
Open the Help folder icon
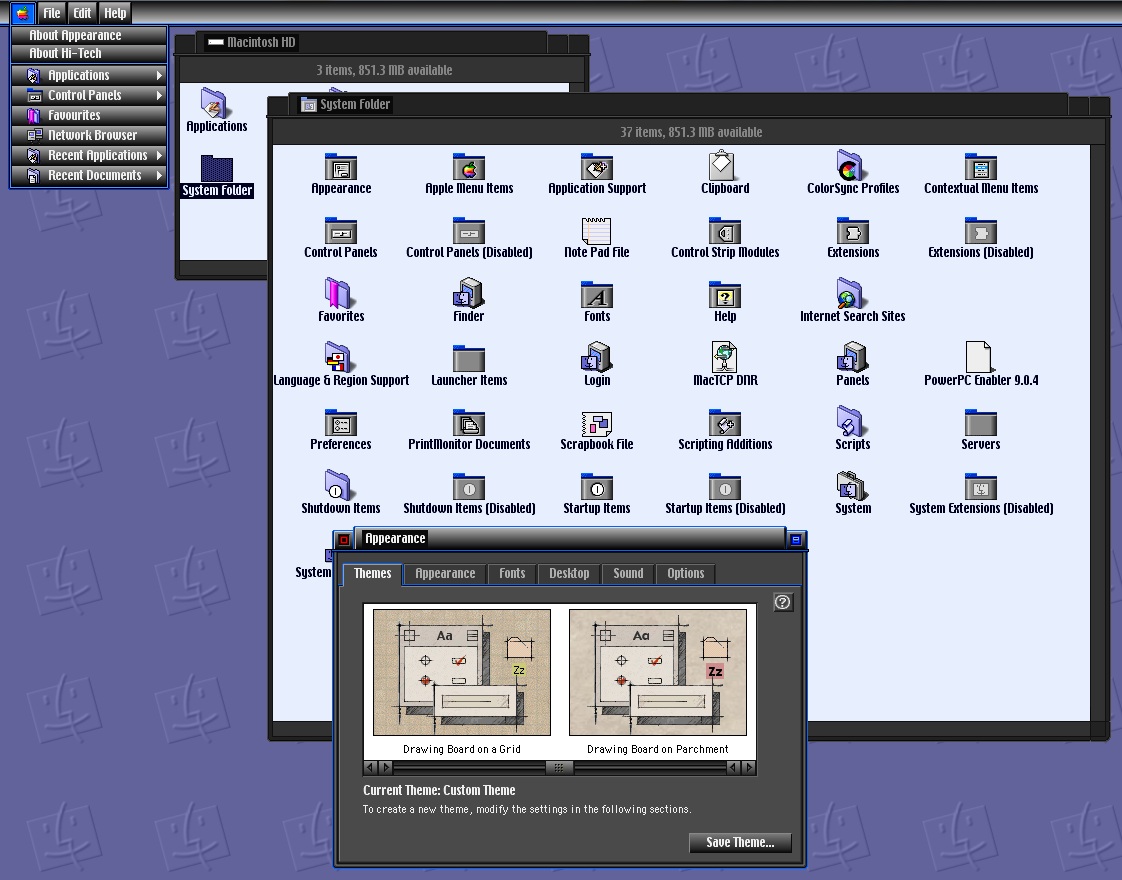tap(725, 295)
